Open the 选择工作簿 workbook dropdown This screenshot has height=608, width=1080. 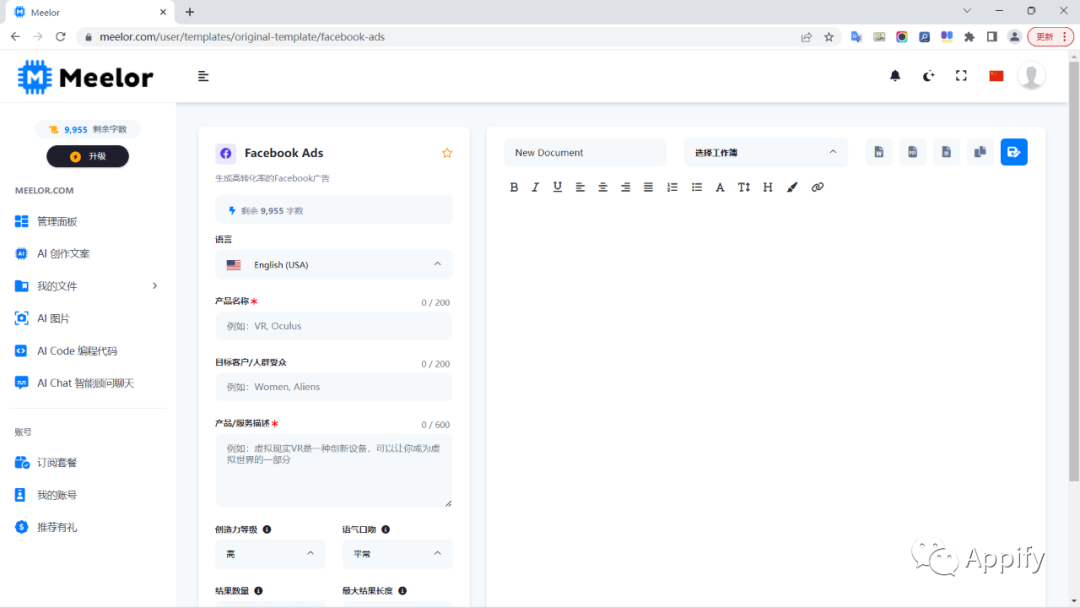[x=766, y=152]
